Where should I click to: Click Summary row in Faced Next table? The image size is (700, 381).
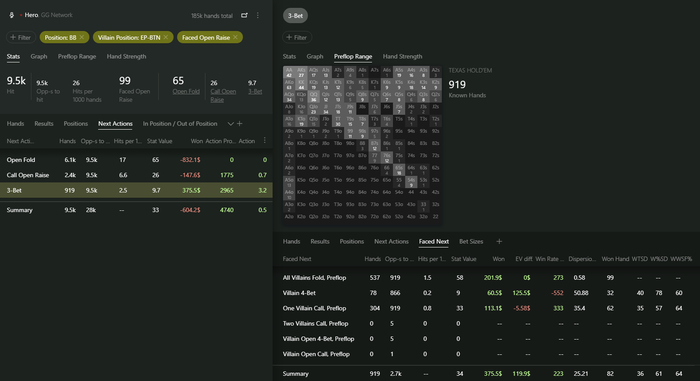pyautogui.click(x=486, y=373)
